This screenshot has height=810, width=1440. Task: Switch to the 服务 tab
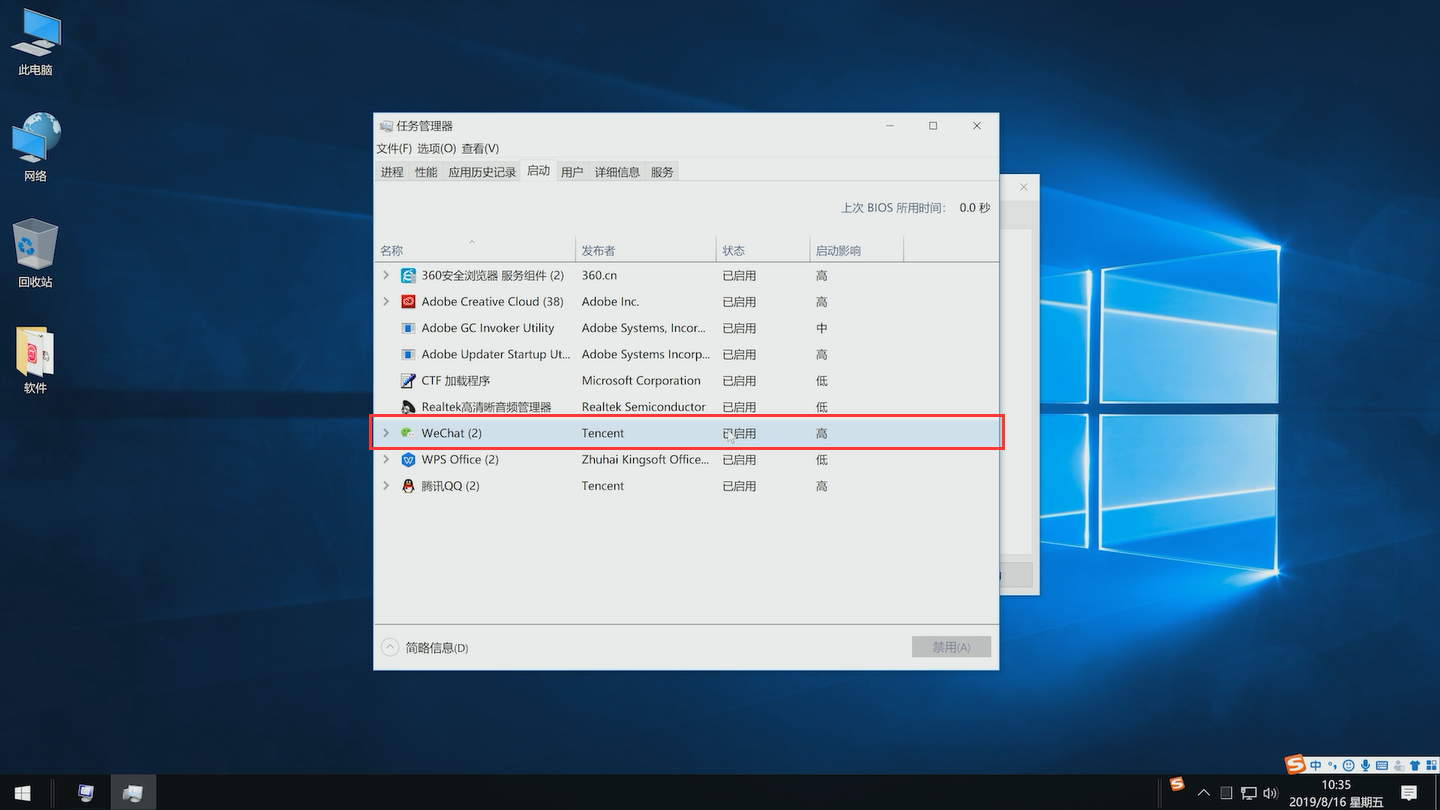(662, 172)
